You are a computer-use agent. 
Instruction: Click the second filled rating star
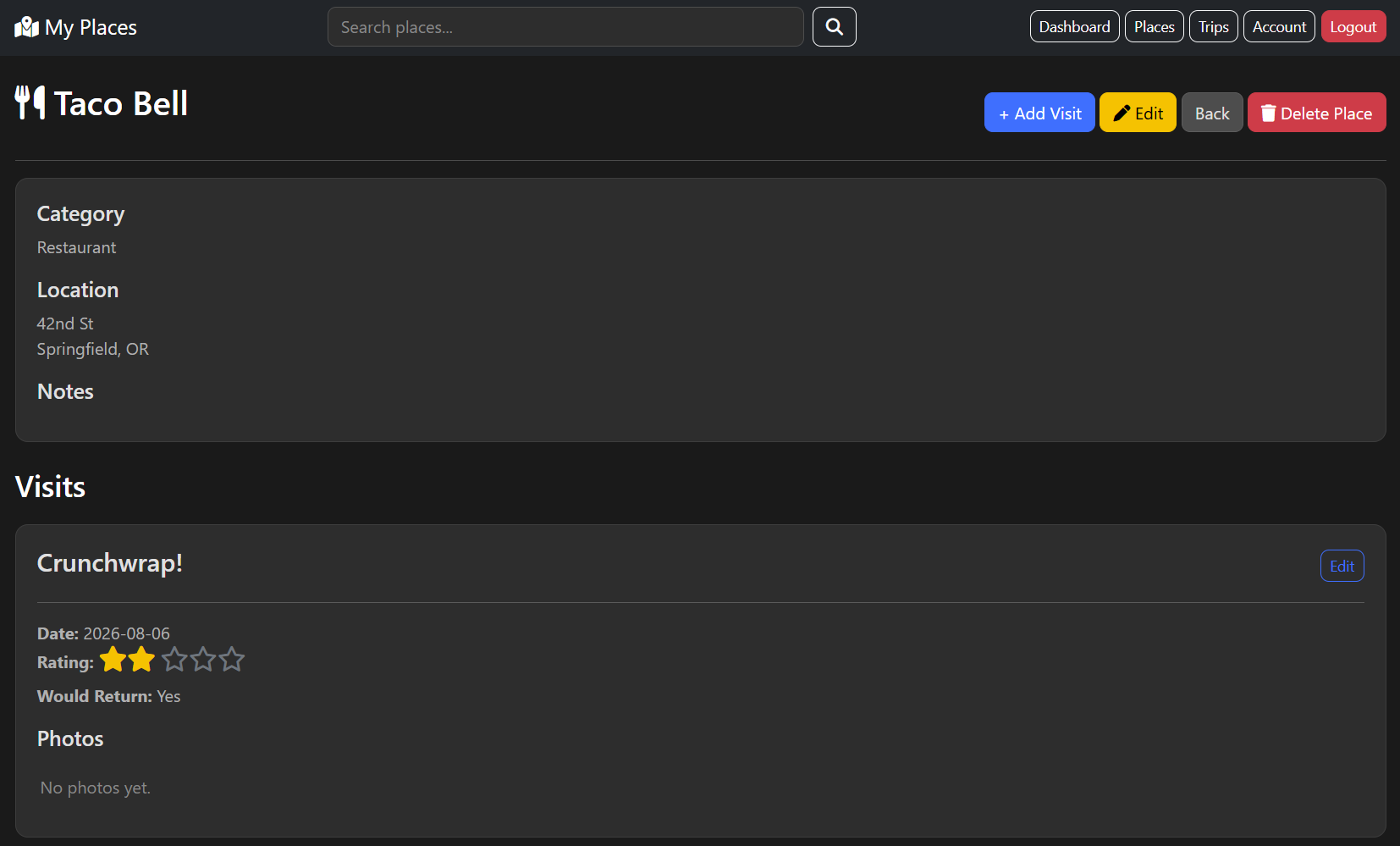[x=141, y=659]
